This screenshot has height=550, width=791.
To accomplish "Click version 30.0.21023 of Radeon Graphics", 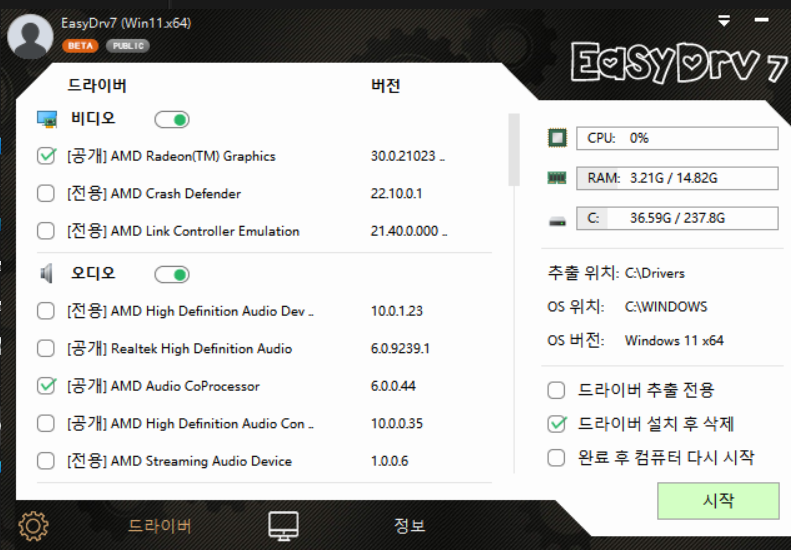I will point(408,156).
